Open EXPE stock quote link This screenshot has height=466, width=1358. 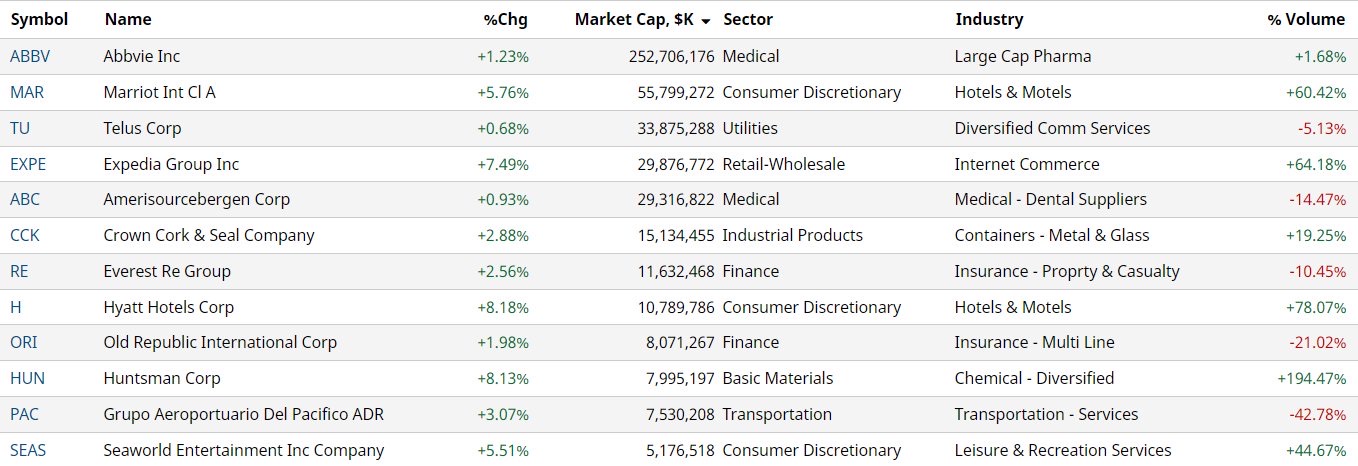coord(28,164)
